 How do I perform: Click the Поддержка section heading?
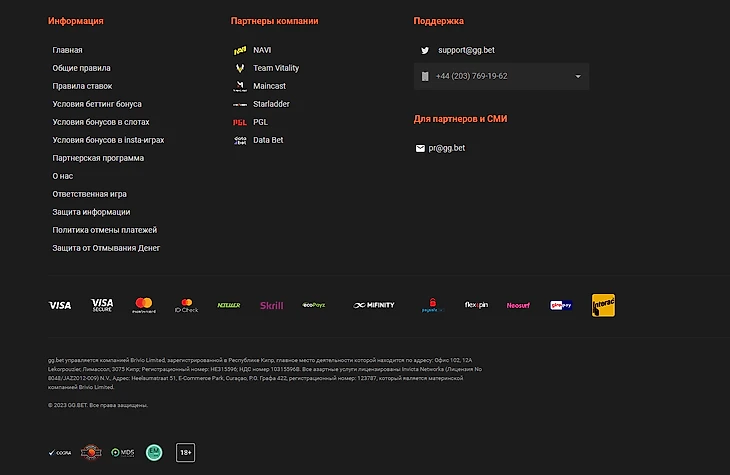coord(439,21)
